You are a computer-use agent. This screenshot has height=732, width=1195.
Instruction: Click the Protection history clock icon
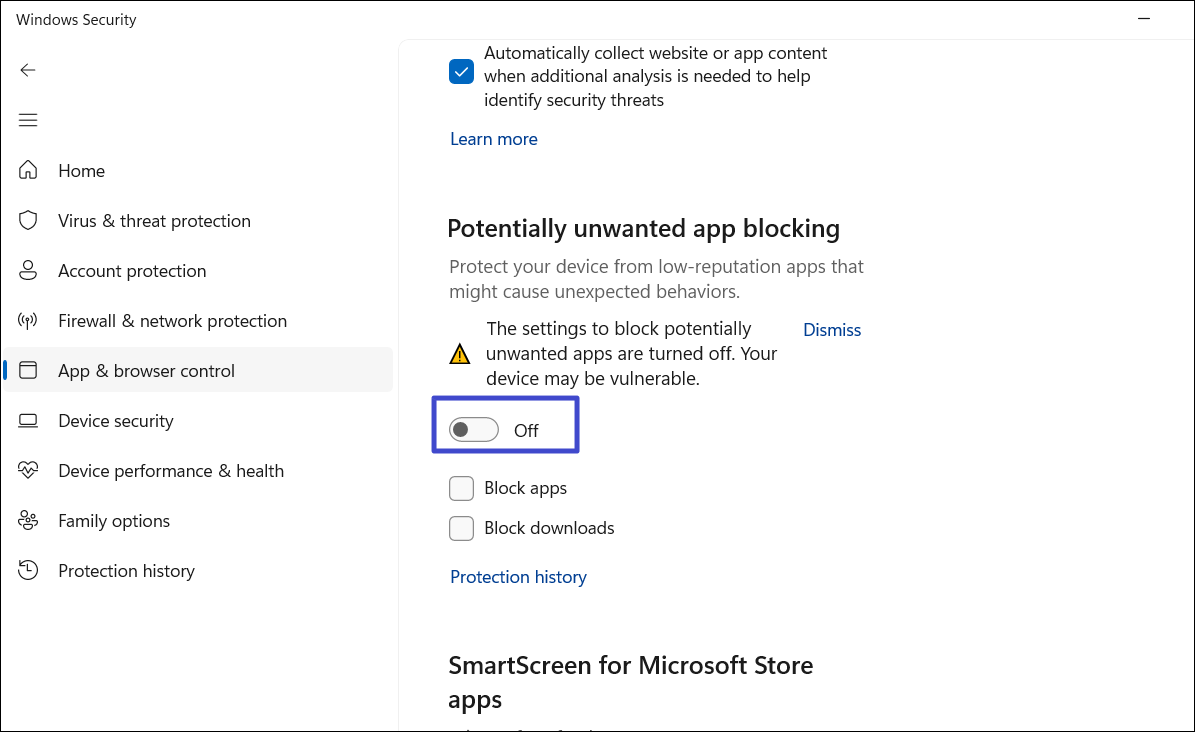(28, 571)
